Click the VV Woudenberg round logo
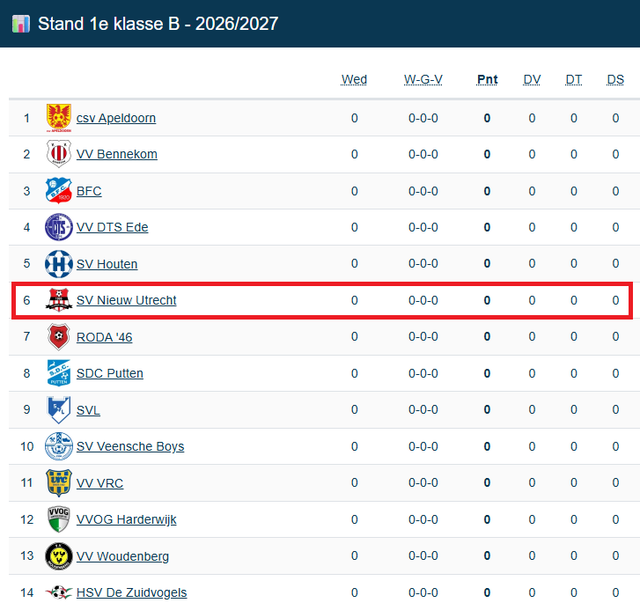The width and height of the screenshot is (640, 610). coord(59,556)
